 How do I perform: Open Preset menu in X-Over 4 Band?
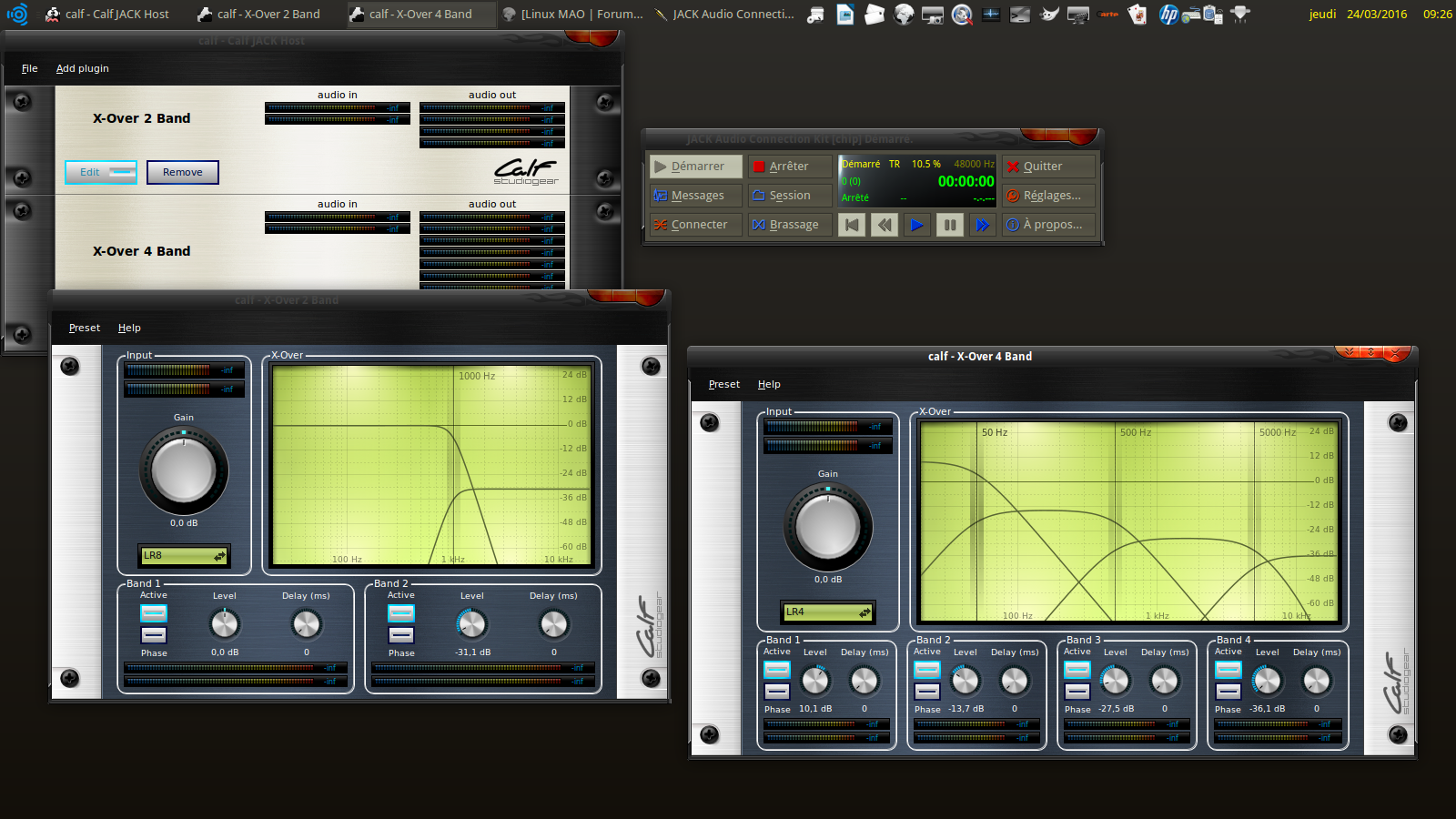click(723, 384)
